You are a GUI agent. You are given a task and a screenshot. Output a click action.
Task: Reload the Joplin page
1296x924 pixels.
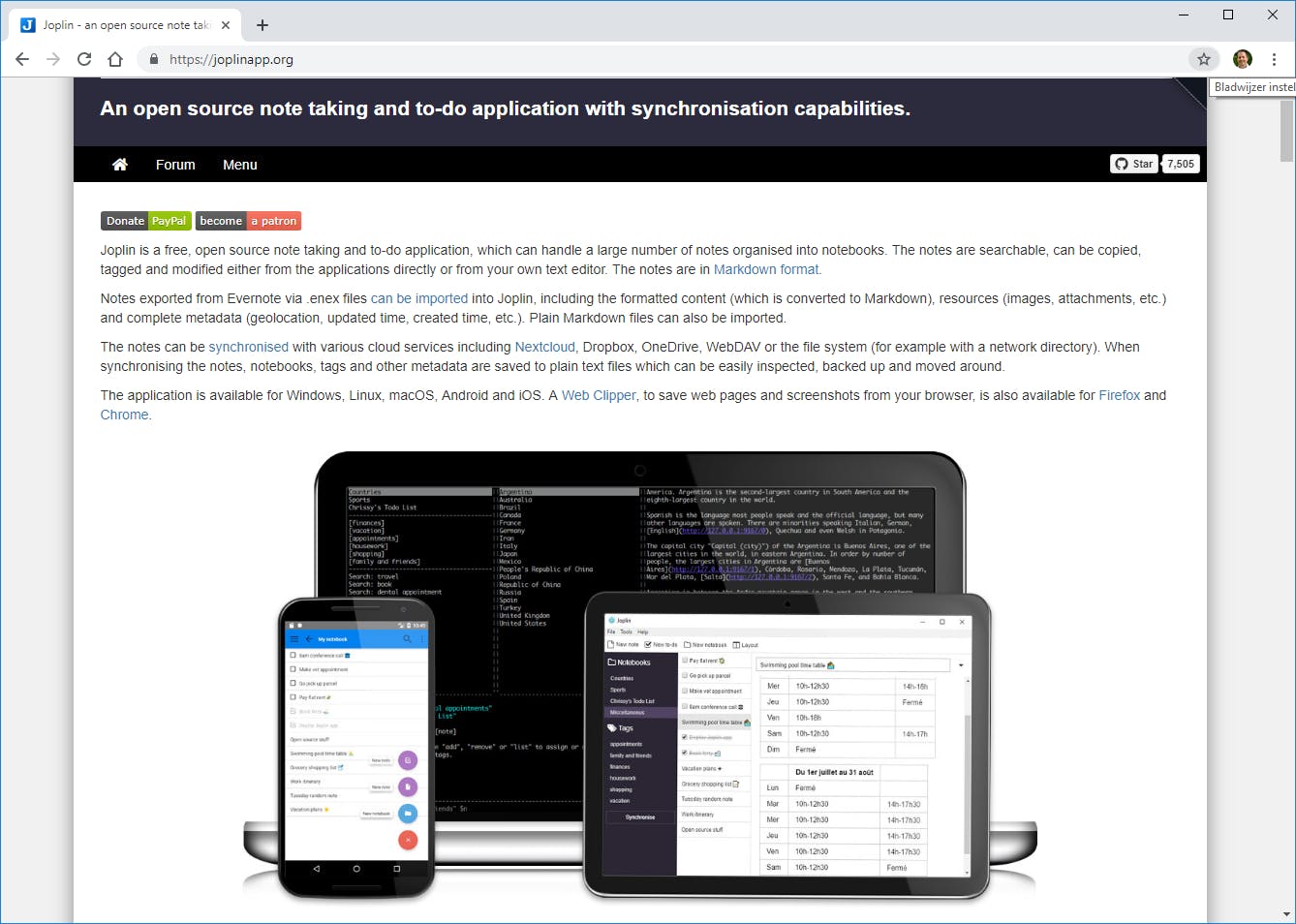84,59
